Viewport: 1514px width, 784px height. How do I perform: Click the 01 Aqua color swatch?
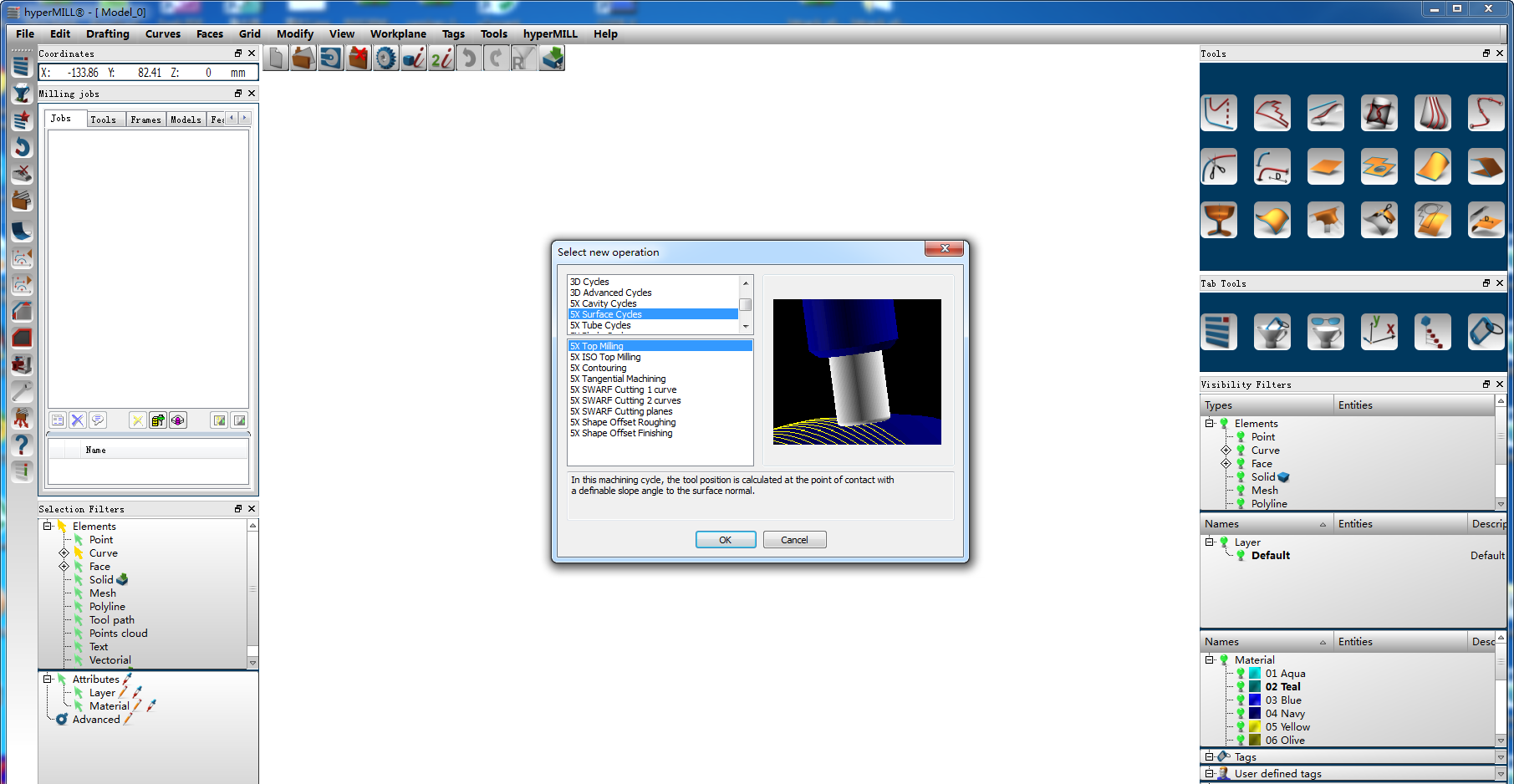pos(1255,674)
